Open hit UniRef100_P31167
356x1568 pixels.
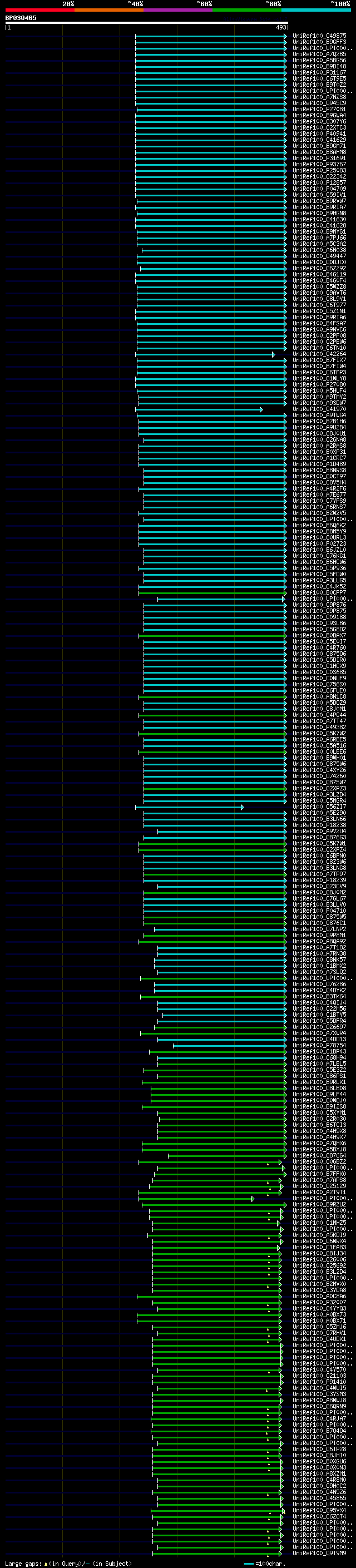pos(319,72)
